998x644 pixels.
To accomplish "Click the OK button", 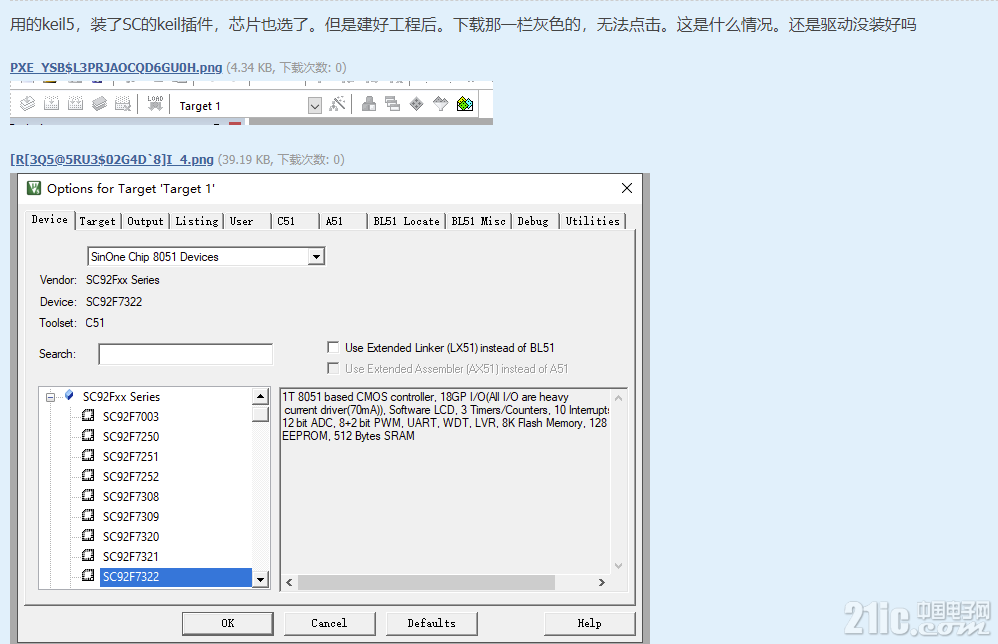I will click(228, 624).
